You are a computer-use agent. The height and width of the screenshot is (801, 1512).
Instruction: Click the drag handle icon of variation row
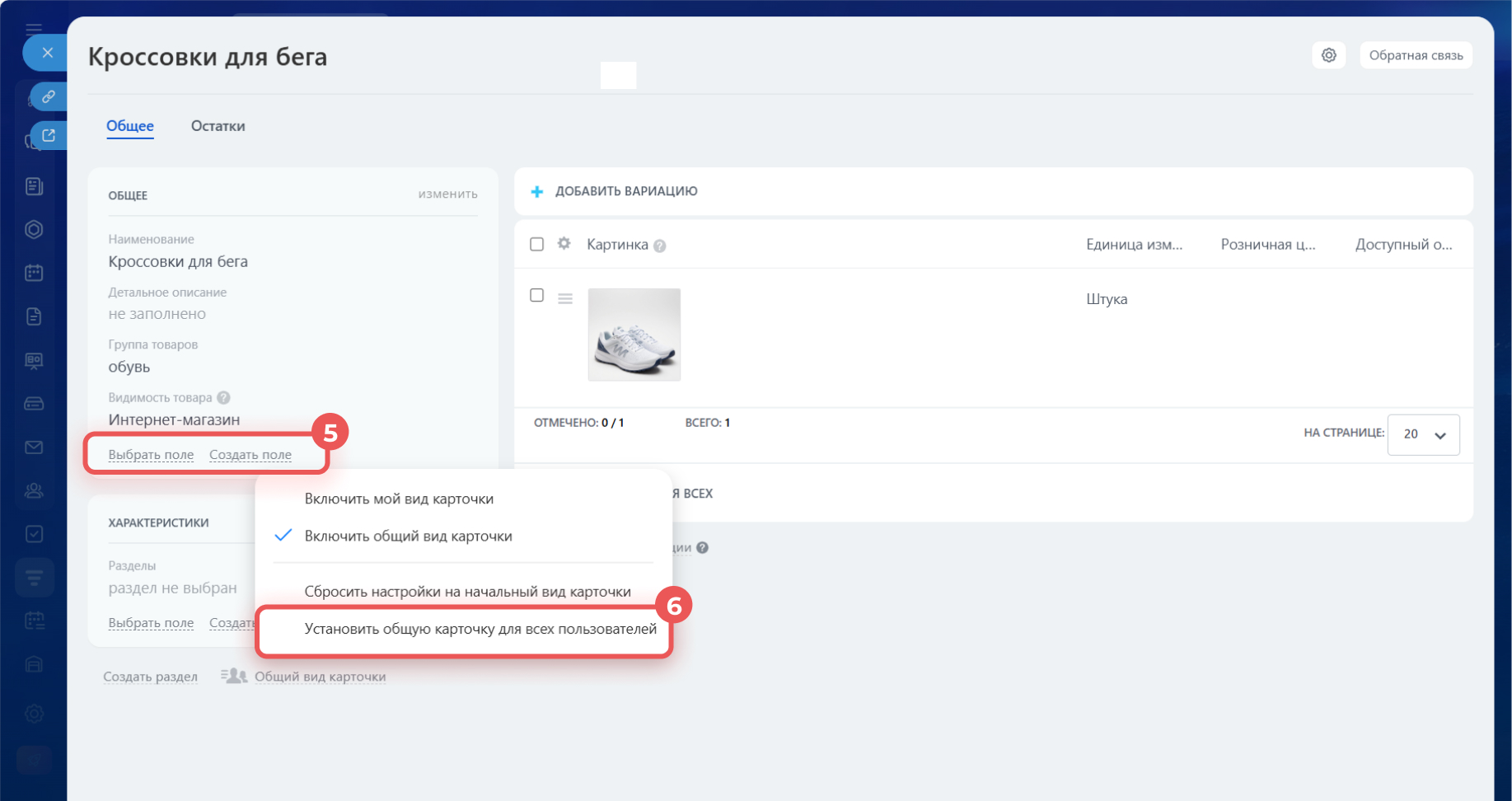pyautogui.click(x=565, y=298)
